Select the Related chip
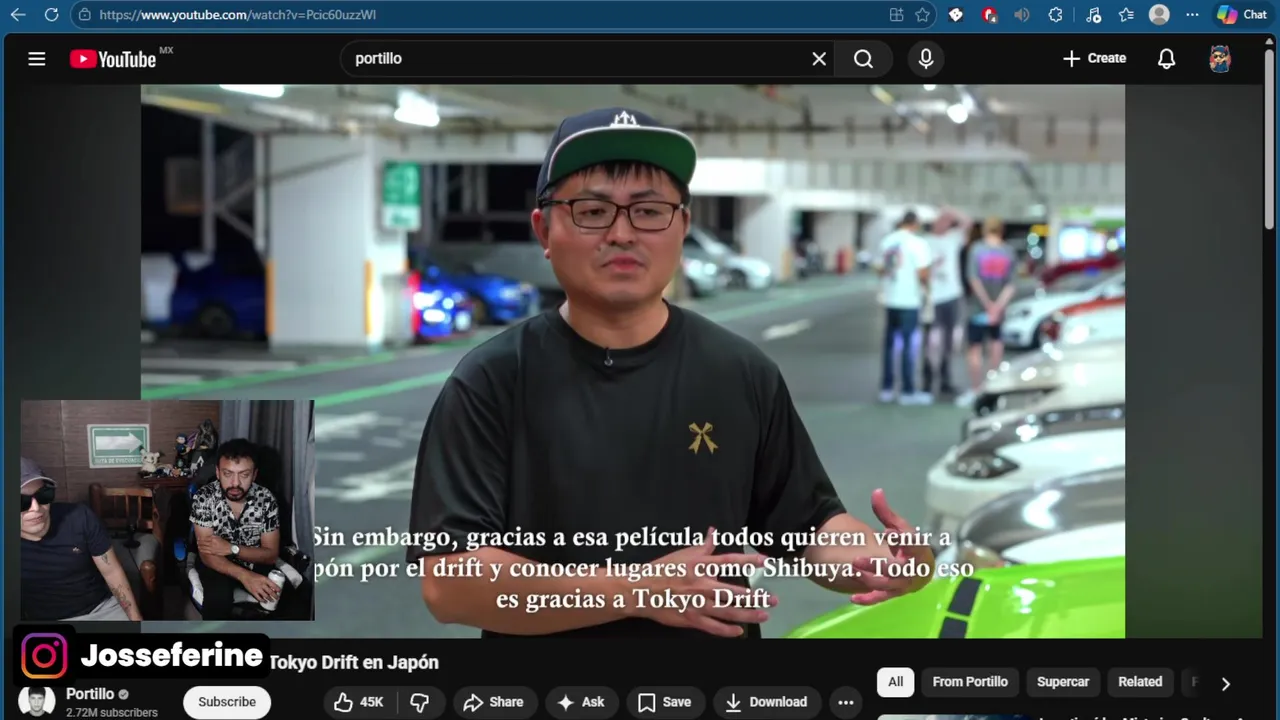The image size is (1280, 720). pos(1140,682)
